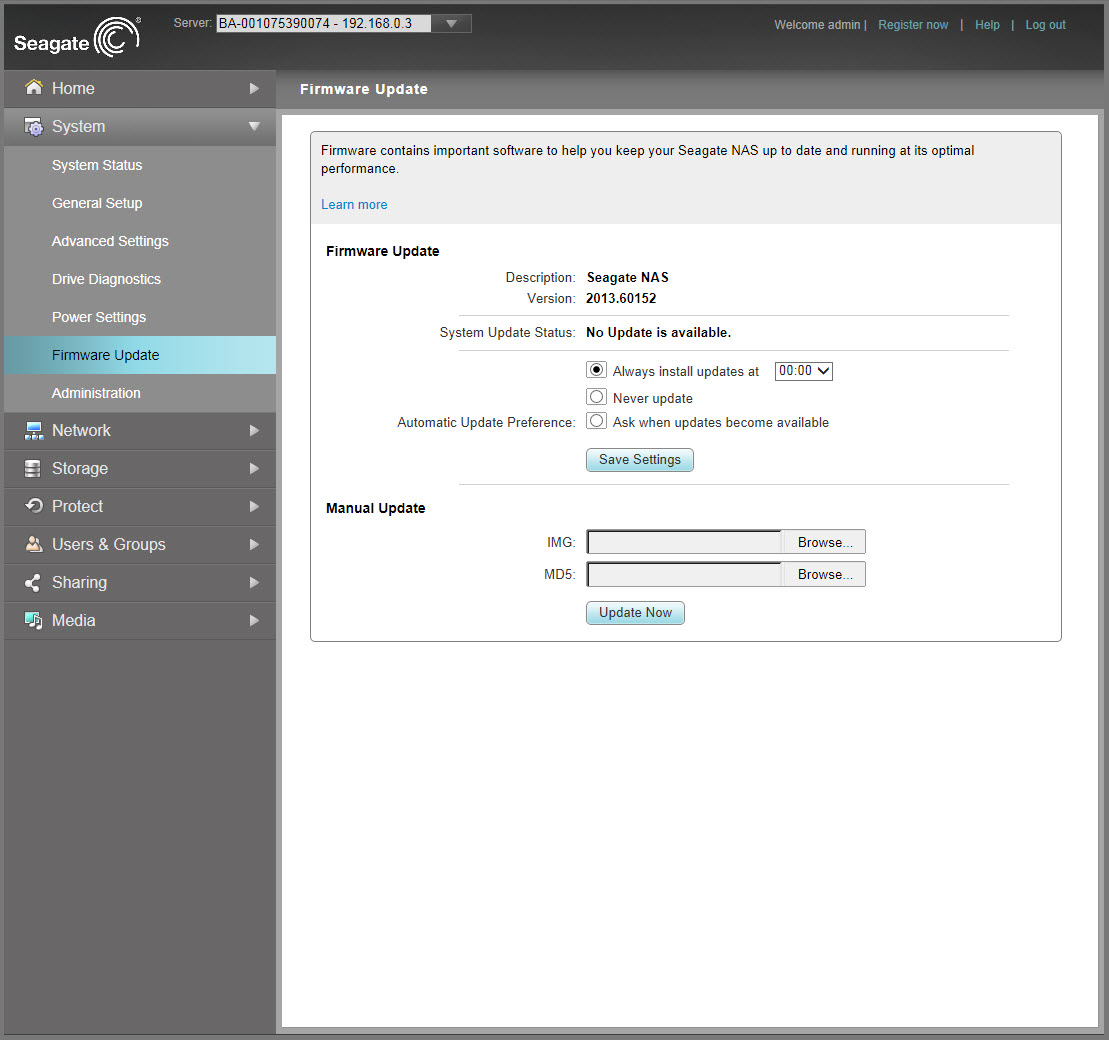Select Always install updates radio button
1109x1040 pixels.
point(596,370)
